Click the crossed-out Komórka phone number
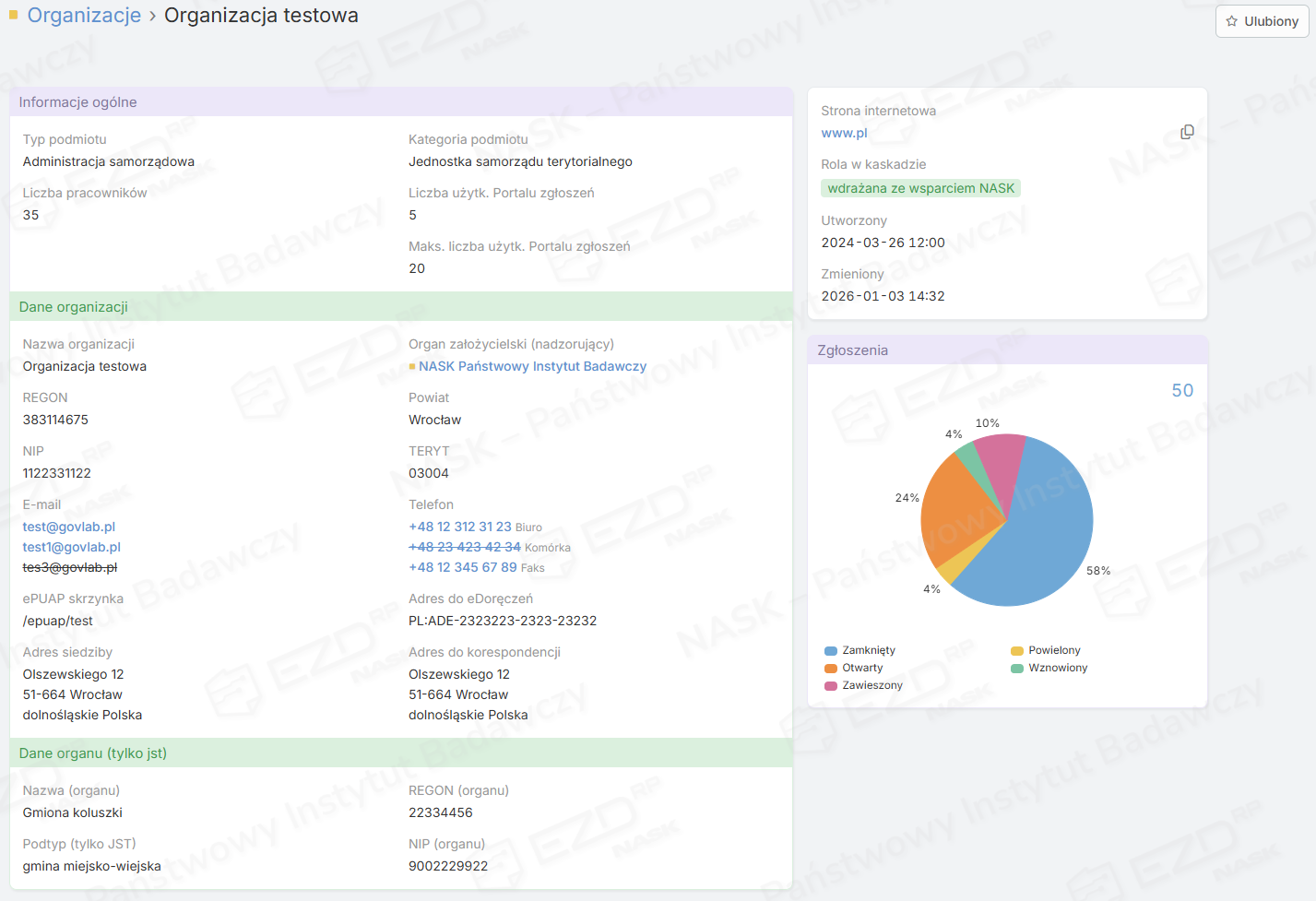The image size is (1316, 901). click(464, 547)
